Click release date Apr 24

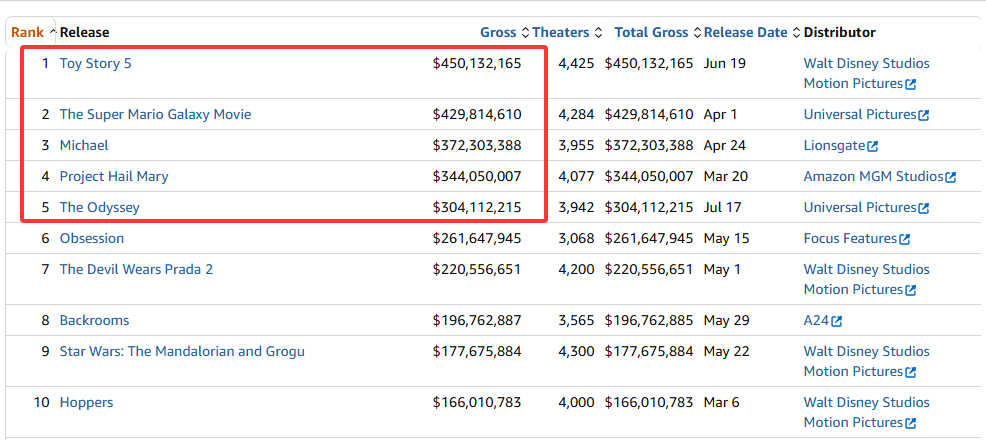(724, 145)
